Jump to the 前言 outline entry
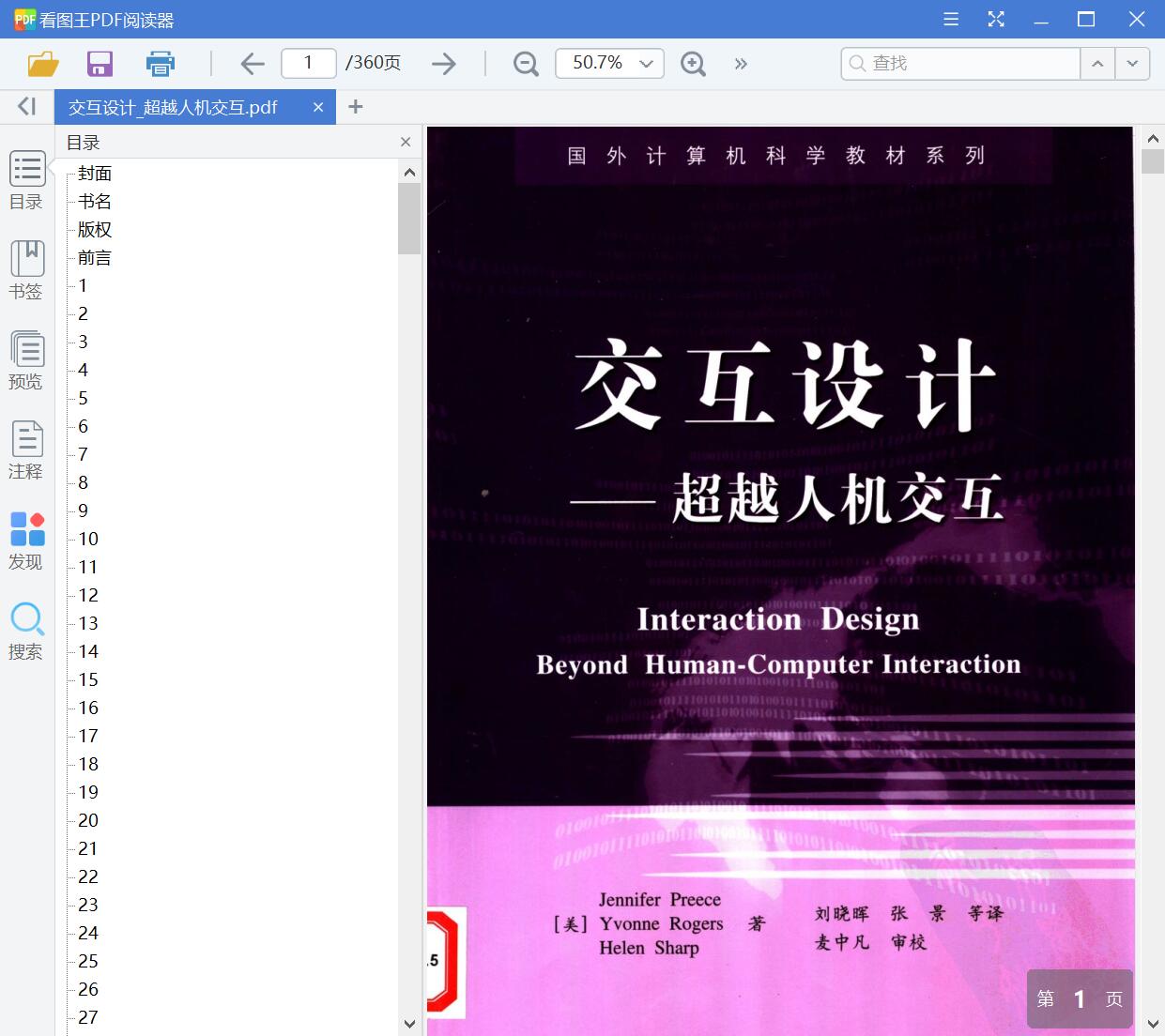This screenshot has height=1036, width=1165. click(x=95, y=258)
